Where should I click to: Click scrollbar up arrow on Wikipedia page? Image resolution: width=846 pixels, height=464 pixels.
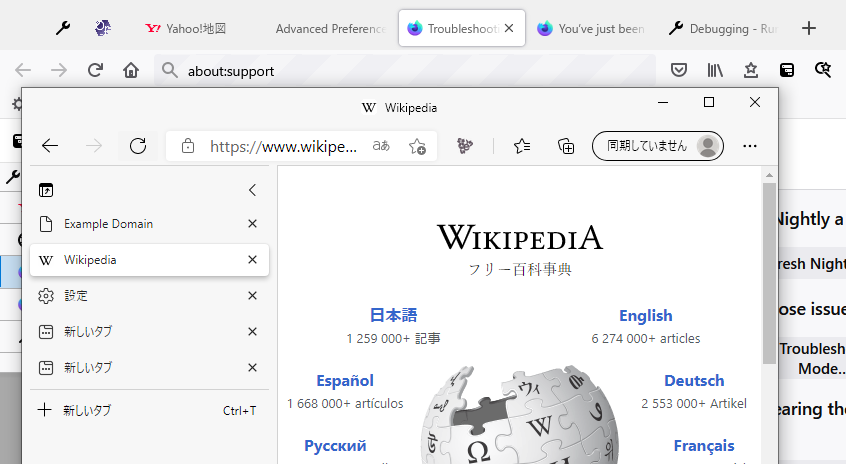pos(769,175)
